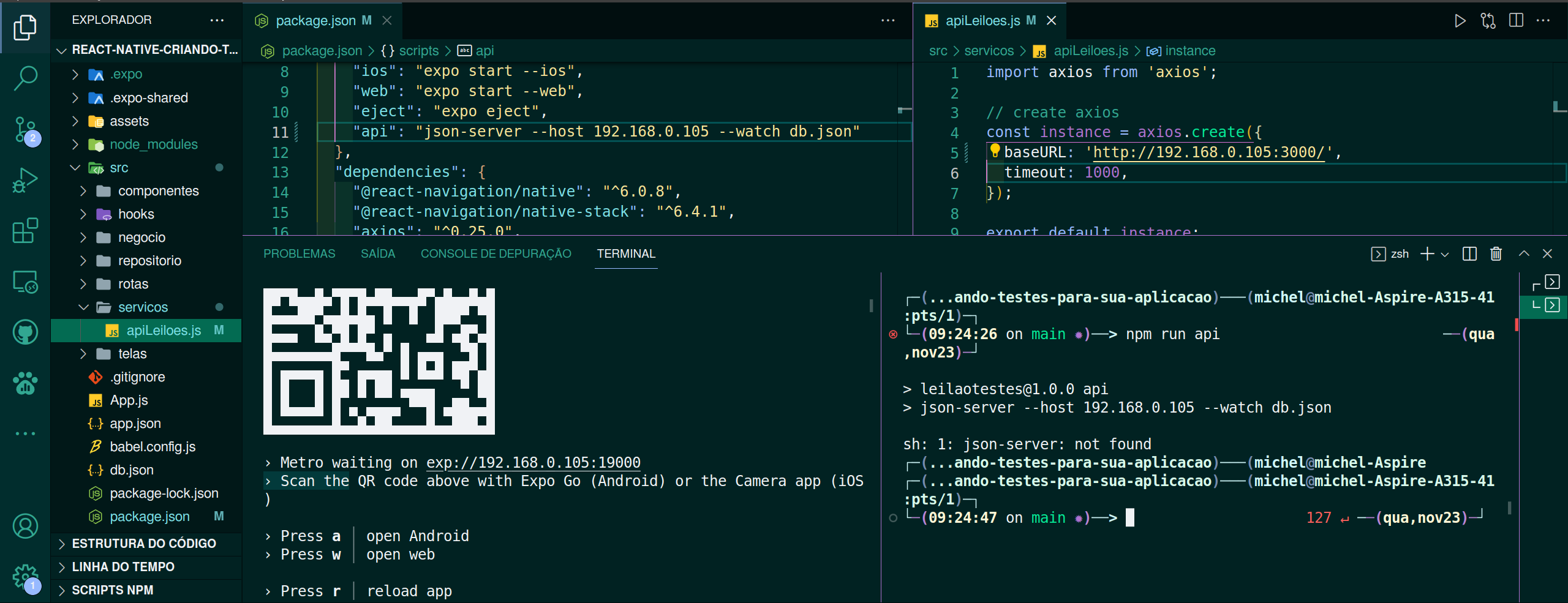Open the new terminal launch profile dropdown
Image resolution: width=1568 pixels, height=603 pixels.
(x=1445, y=254)
